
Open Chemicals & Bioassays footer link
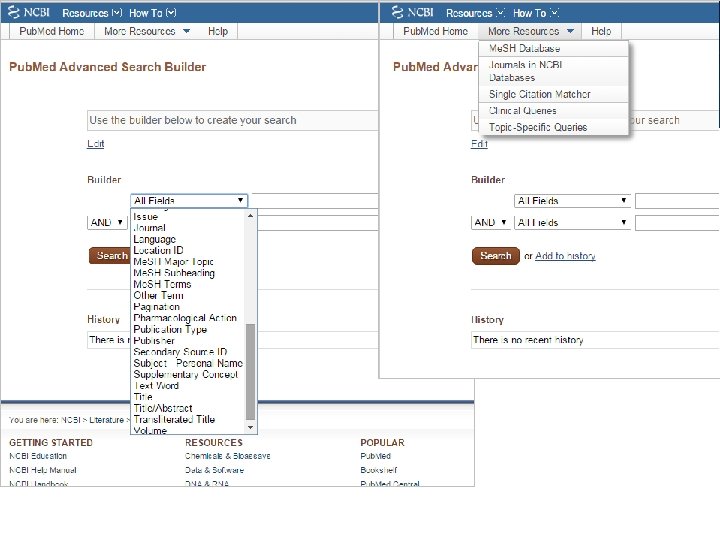228,456
